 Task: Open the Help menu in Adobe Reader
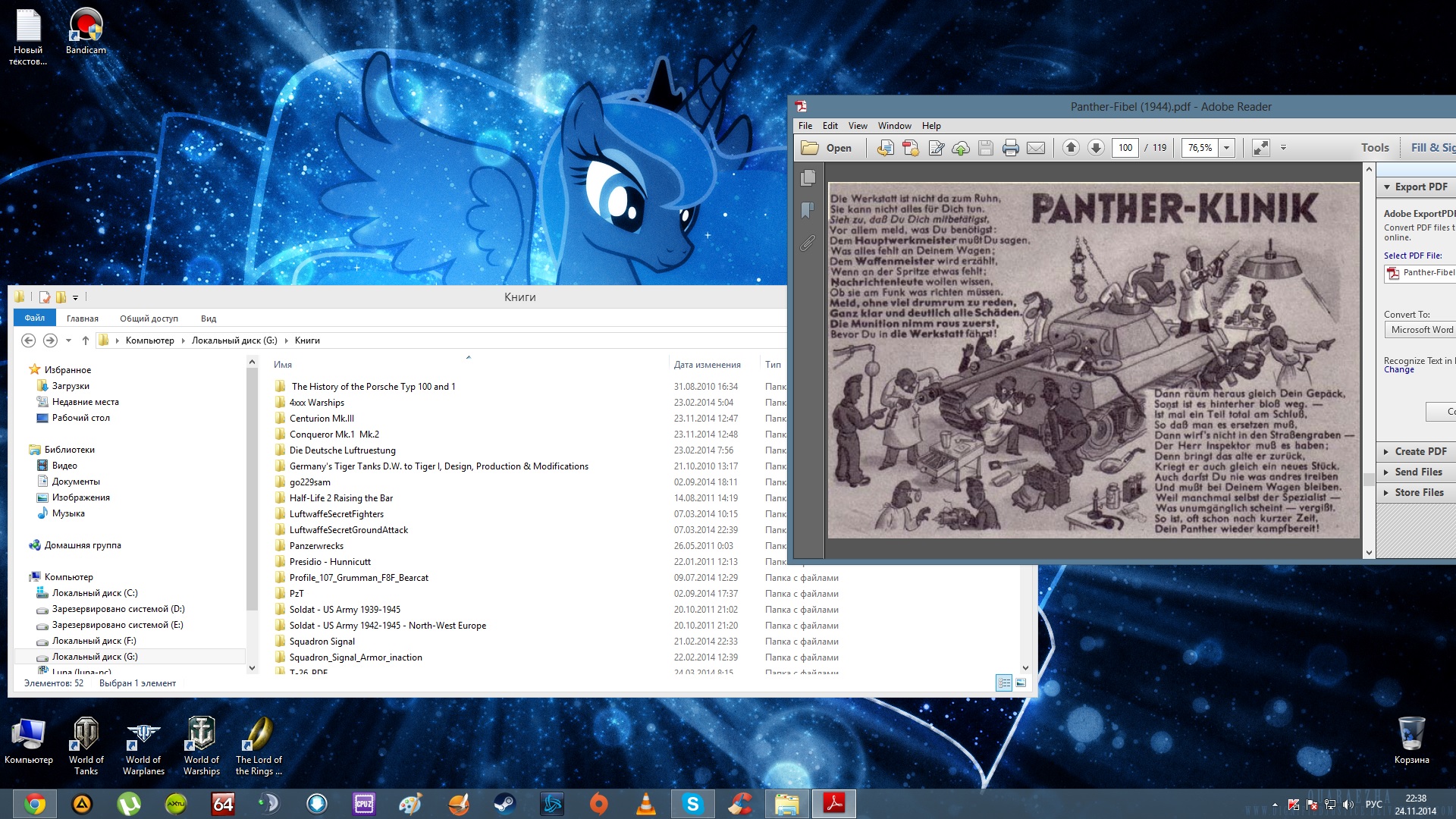coord(931,126)
